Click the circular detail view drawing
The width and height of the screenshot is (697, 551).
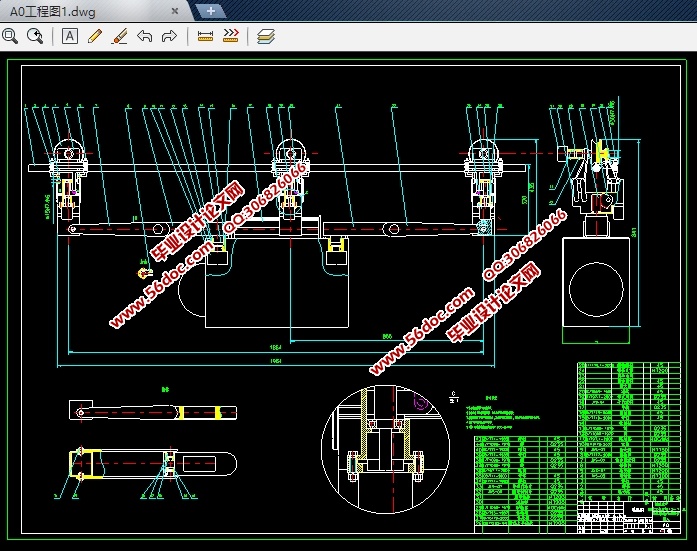[x=385, y=449]
